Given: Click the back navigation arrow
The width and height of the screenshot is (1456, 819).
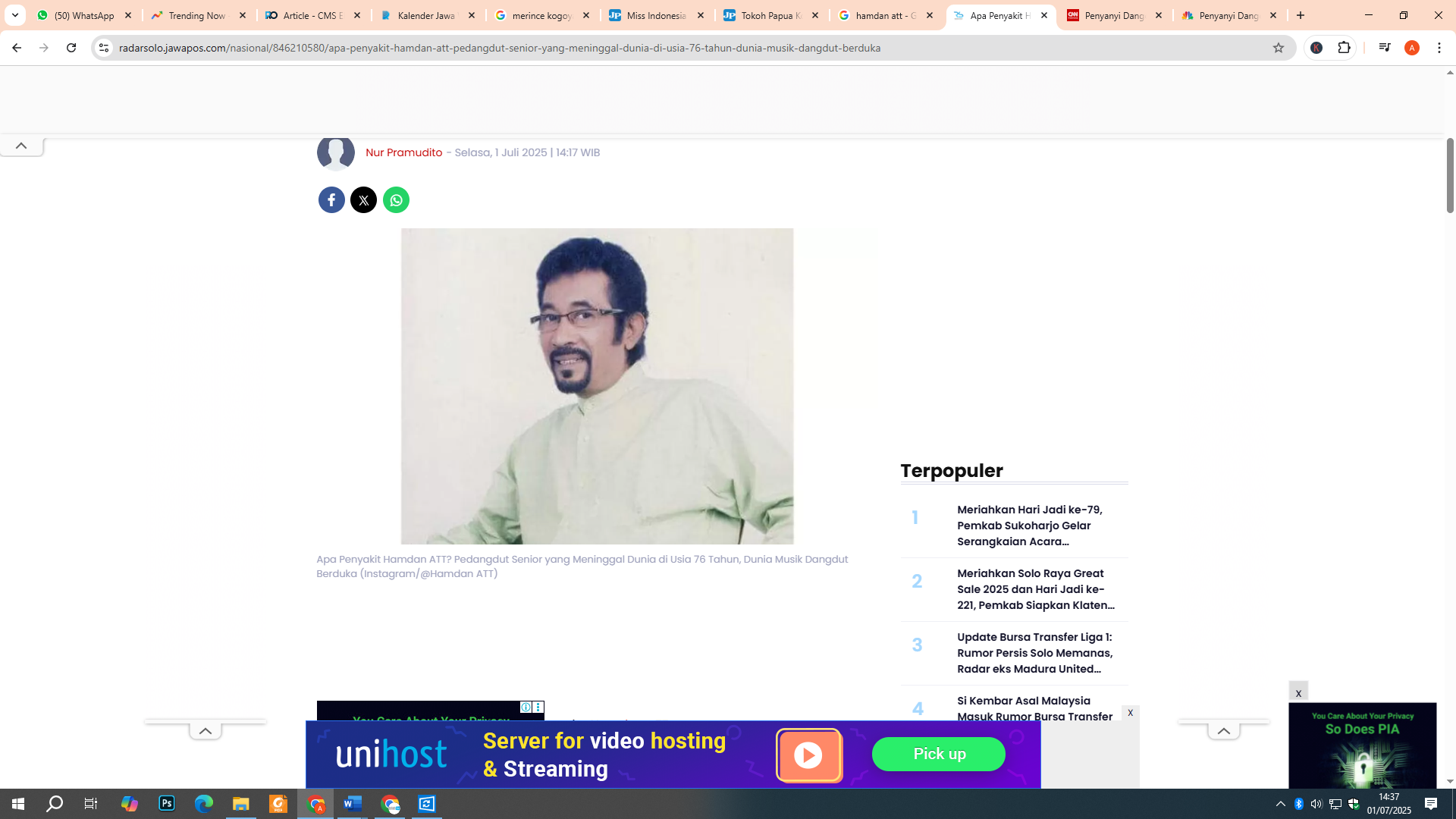Looking at the screenshot, I should (17, 47).
